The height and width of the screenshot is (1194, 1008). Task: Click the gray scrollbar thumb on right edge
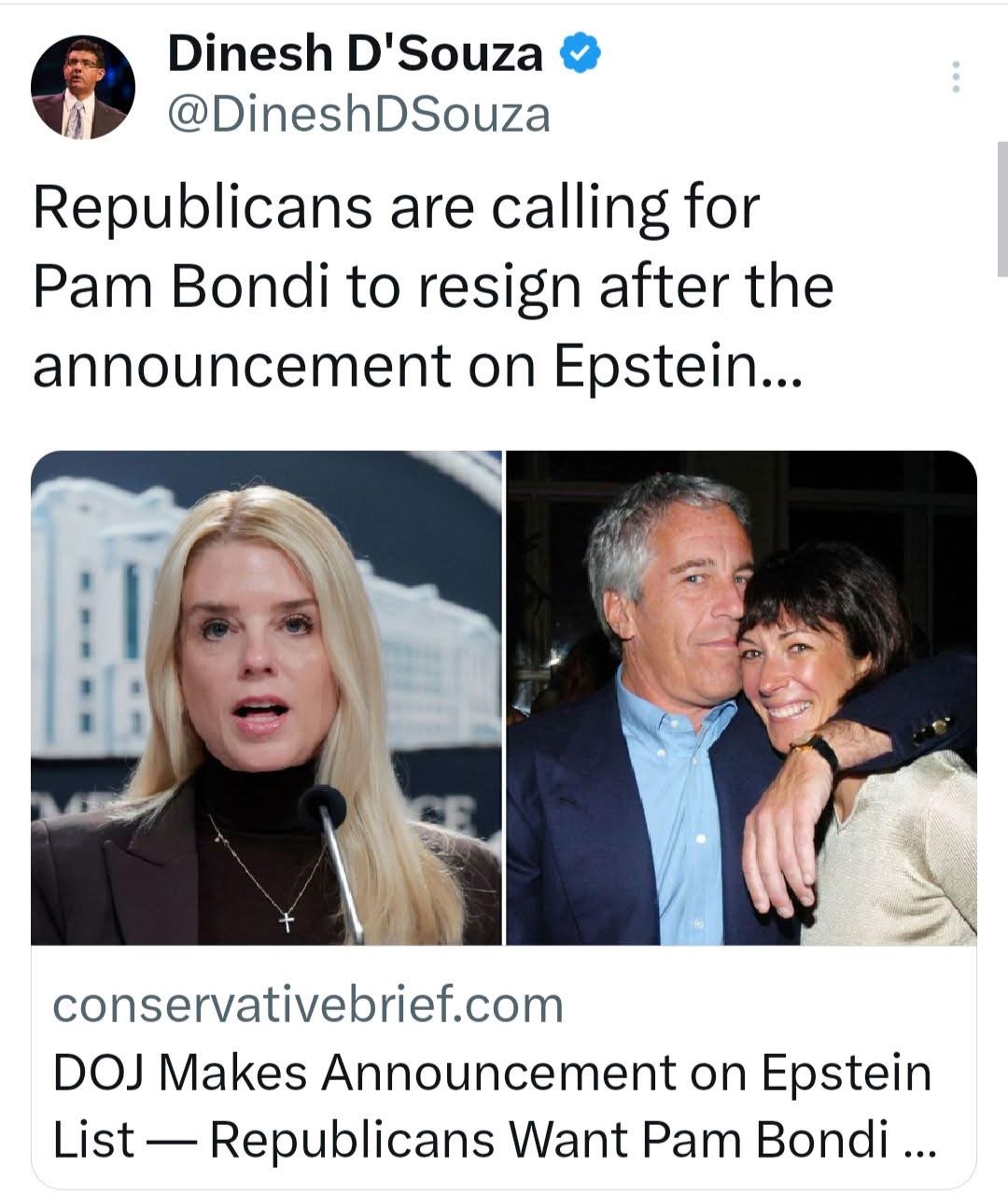pyautogui.click(x=1001, y=209)
